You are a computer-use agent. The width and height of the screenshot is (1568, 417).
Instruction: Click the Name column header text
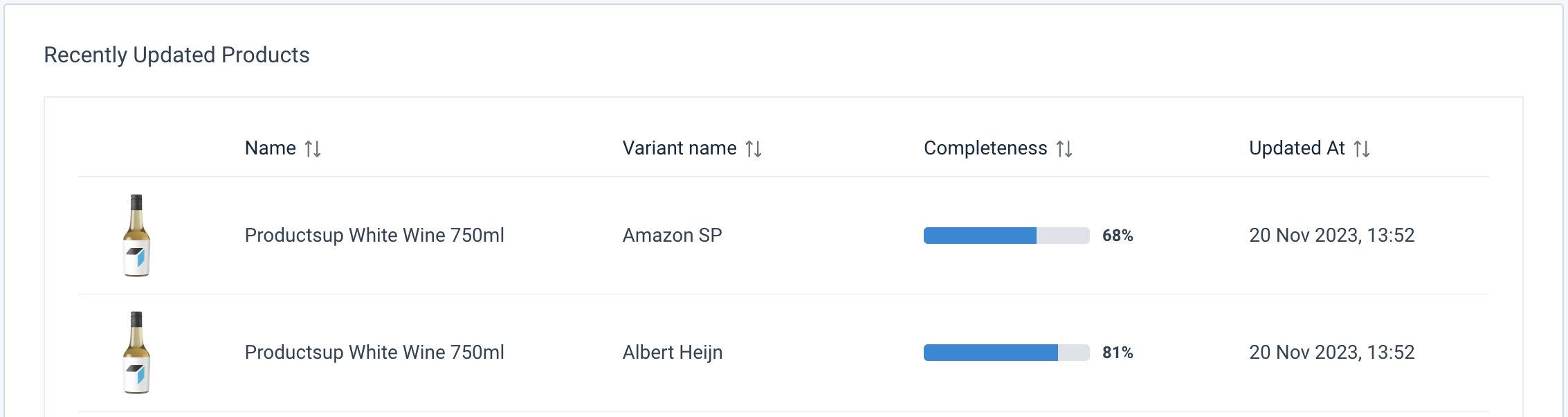(270, 148)
